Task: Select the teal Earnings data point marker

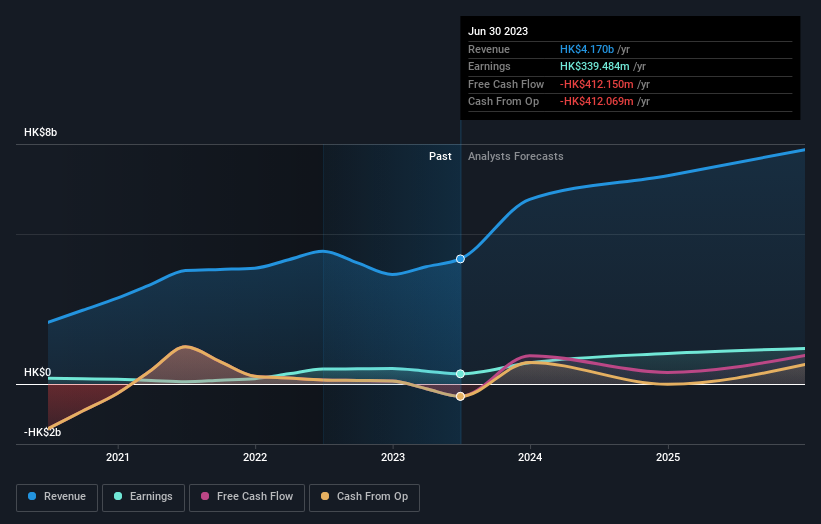Action: [460, 374]
